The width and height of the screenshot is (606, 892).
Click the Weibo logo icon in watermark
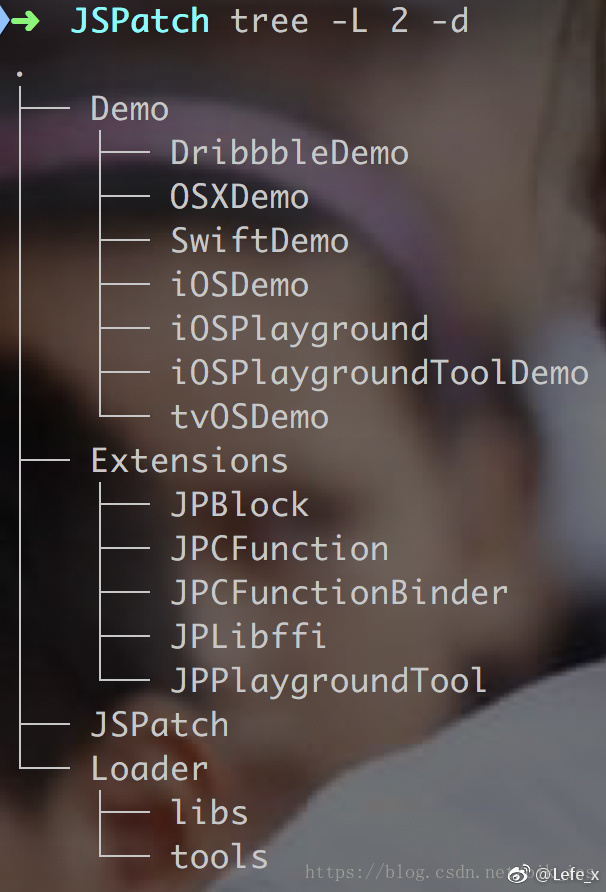tap(520, 873)
